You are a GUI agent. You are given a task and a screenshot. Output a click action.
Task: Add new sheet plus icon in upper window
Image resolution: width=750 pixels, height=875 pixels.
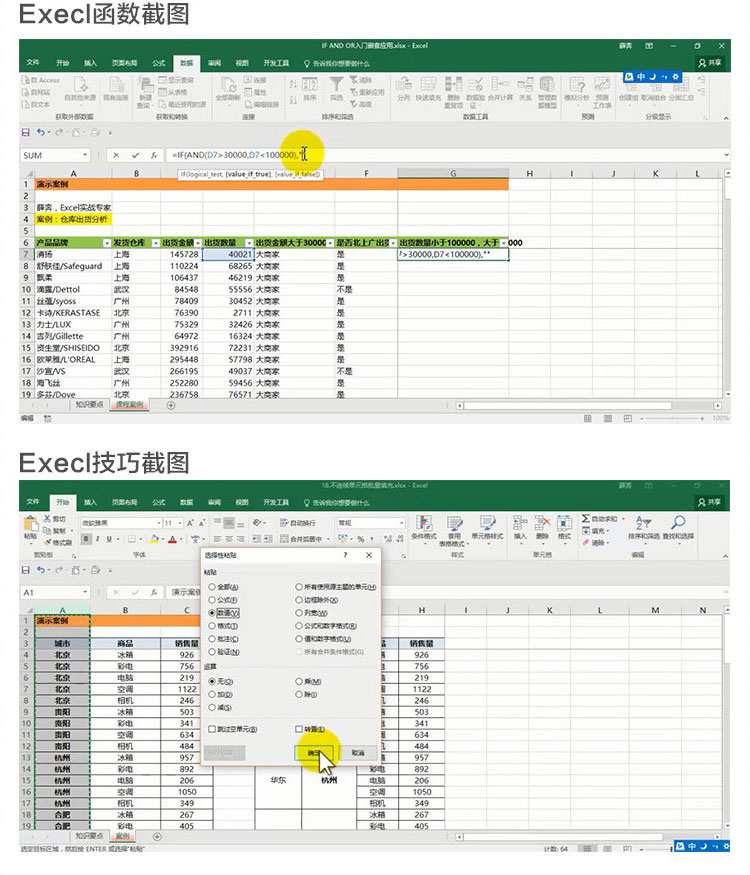point(171,405)
